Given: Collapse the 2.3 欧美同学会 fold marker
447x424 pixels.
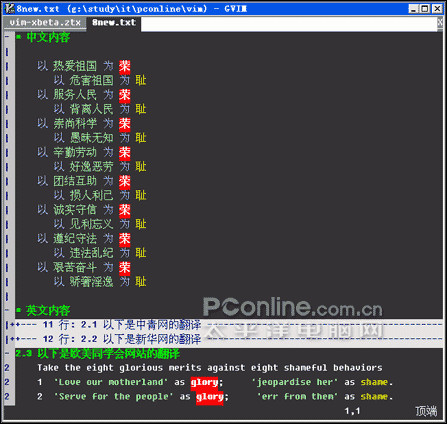Looking at the screenshot, I should [x=7, y=353].
